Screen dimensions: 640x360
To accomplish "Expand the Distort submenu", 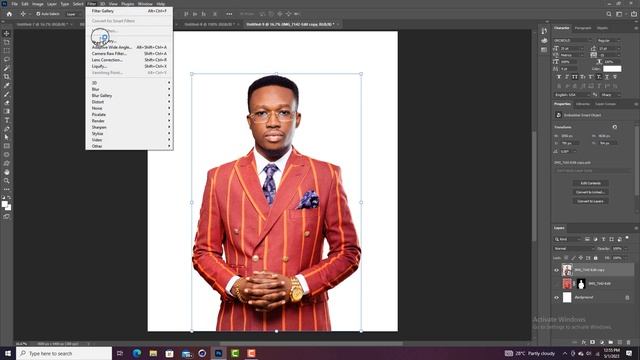I will 129,102.
